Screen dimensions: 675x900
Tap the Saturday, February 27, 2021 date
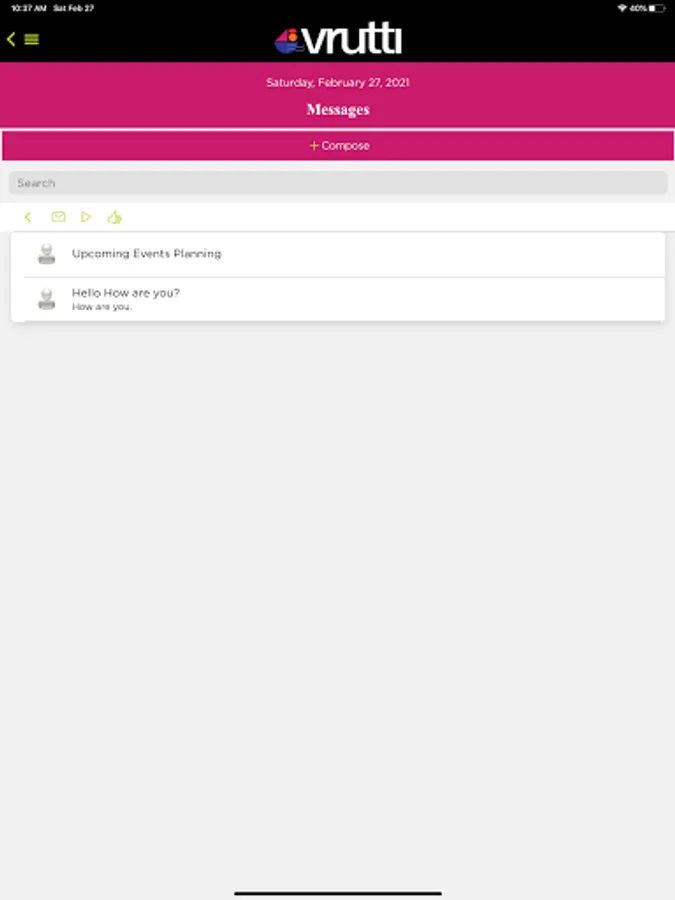click(338, 83)
